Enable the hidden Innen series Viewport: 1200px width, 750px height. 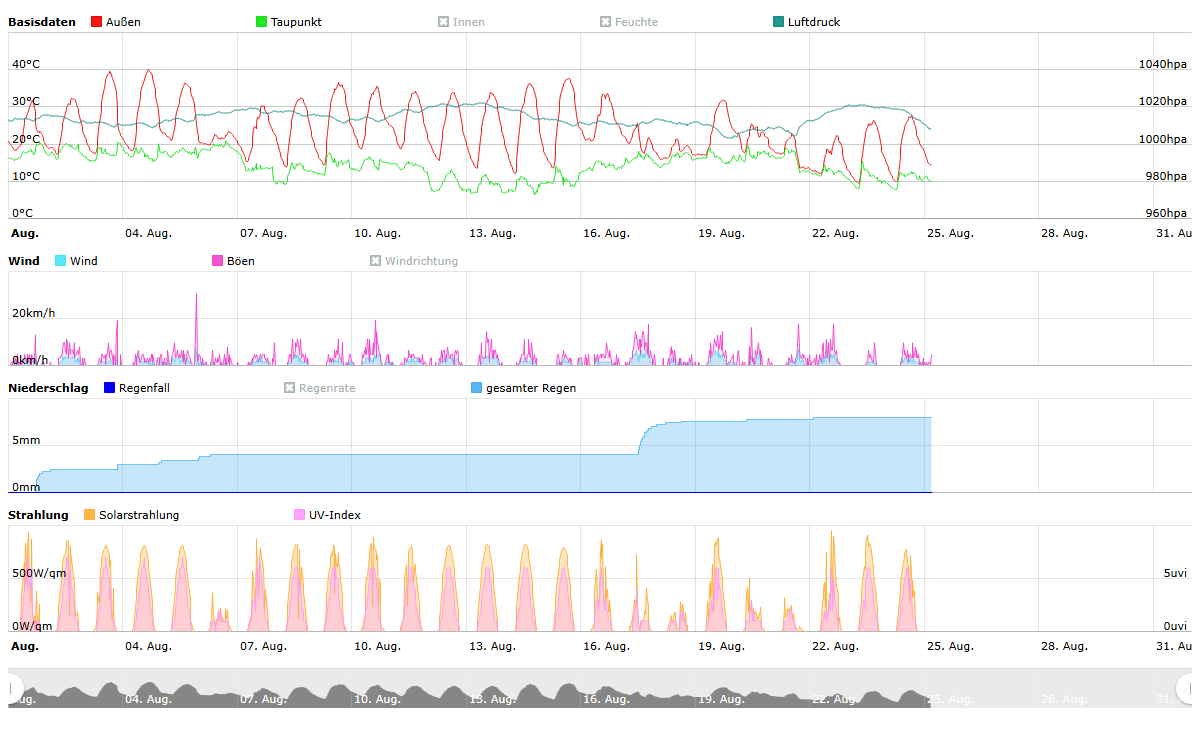461,22
